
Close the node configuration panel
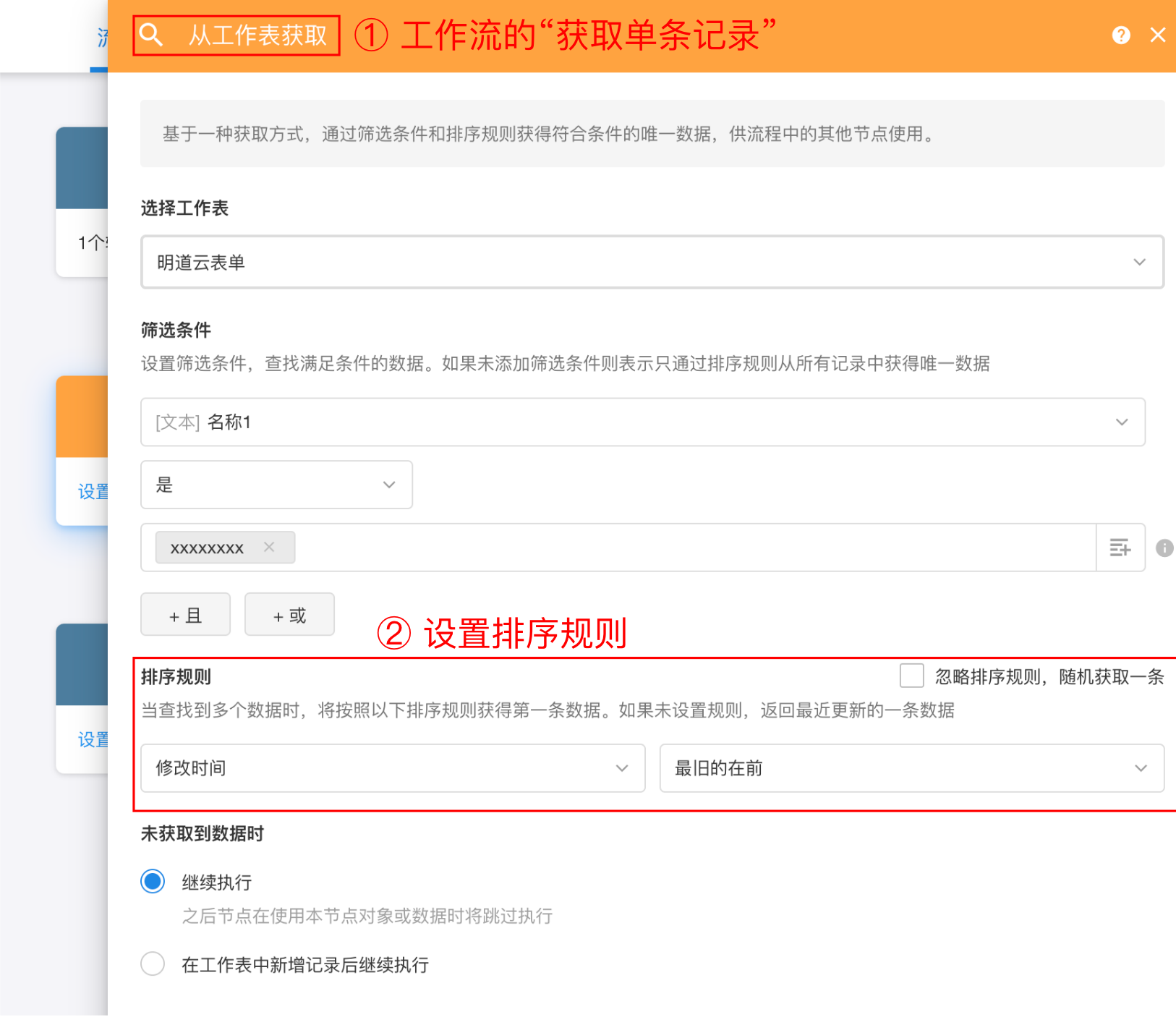(x=1157, y=35)
